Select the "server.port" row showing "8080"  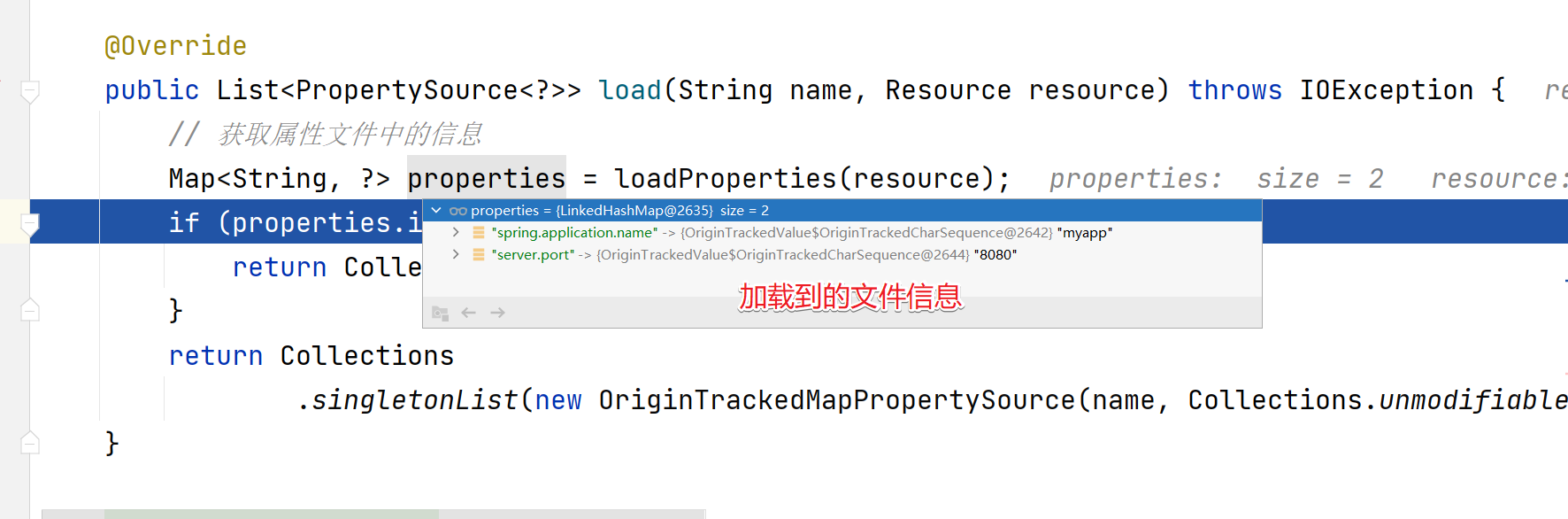point(842,254)
